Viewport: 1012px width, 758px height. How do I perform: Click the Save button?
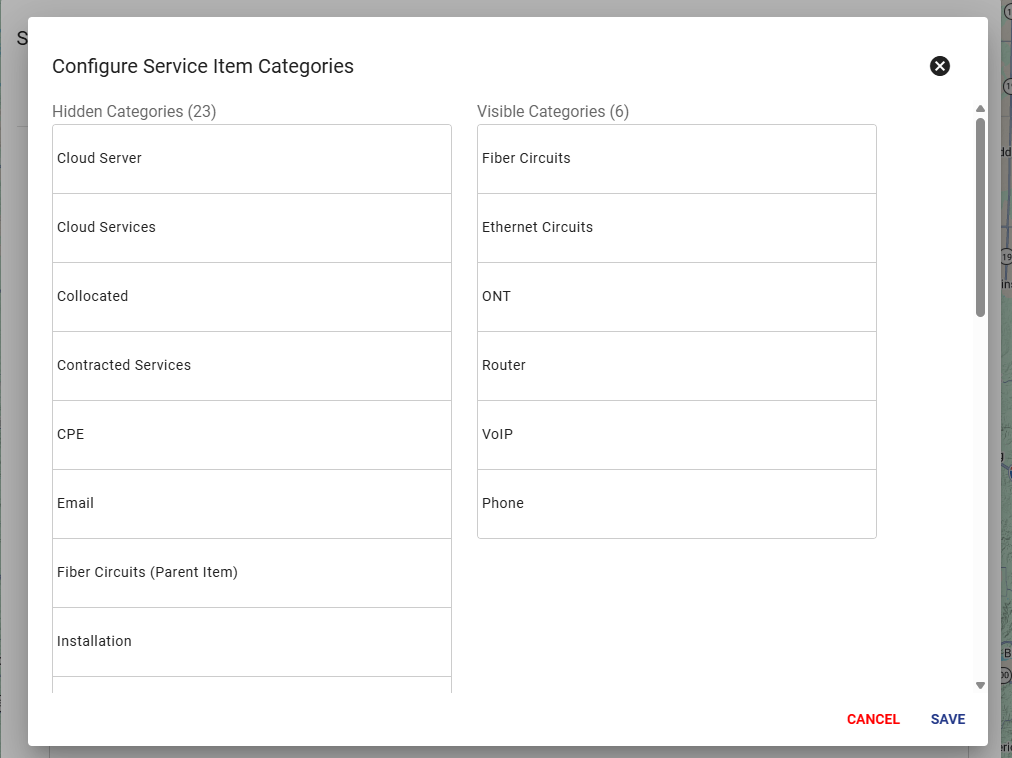pyautogui.click(x=947, y=719)
